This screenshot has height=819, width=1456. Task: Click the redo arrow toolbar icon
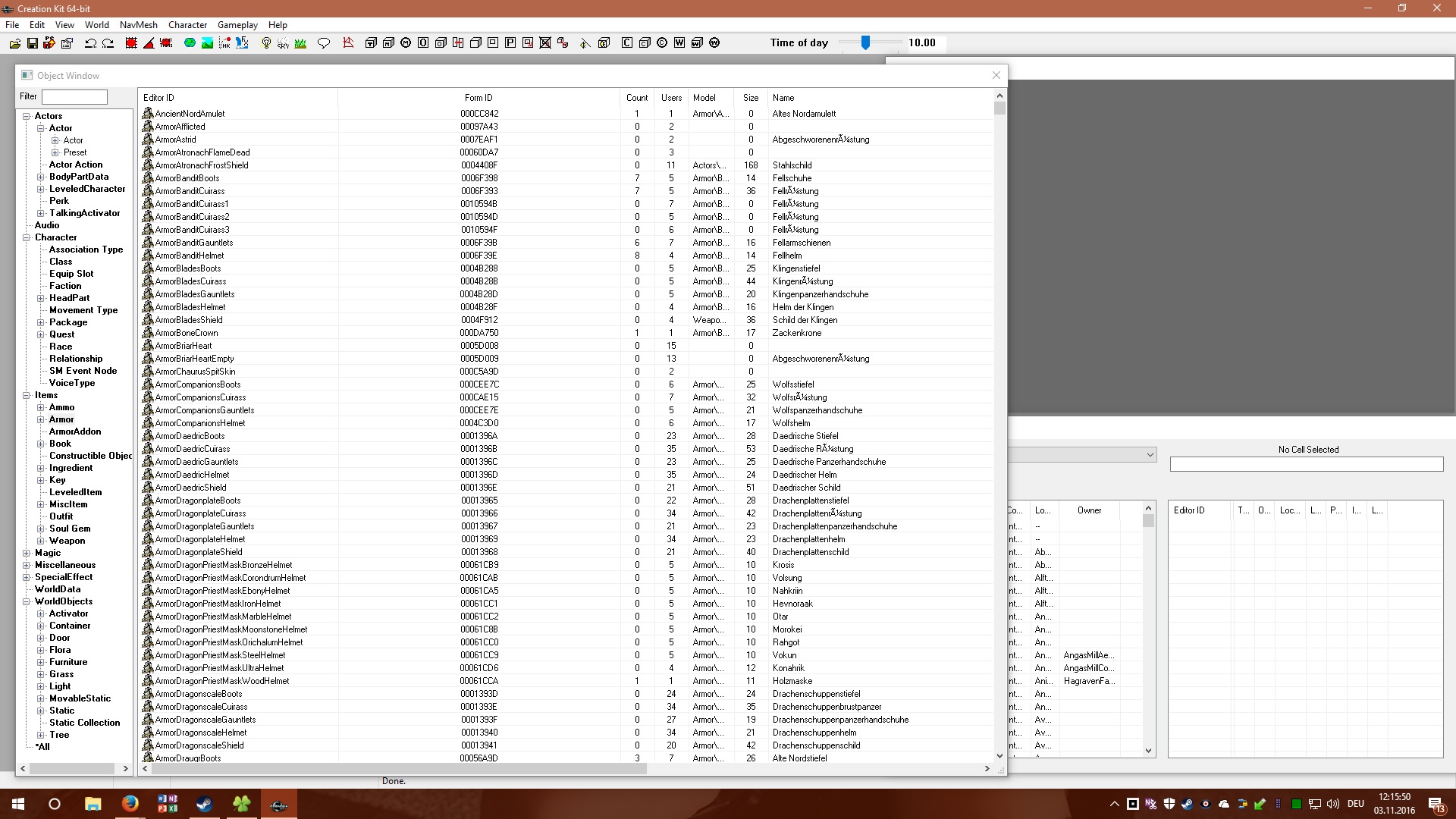tap(108, 43)
